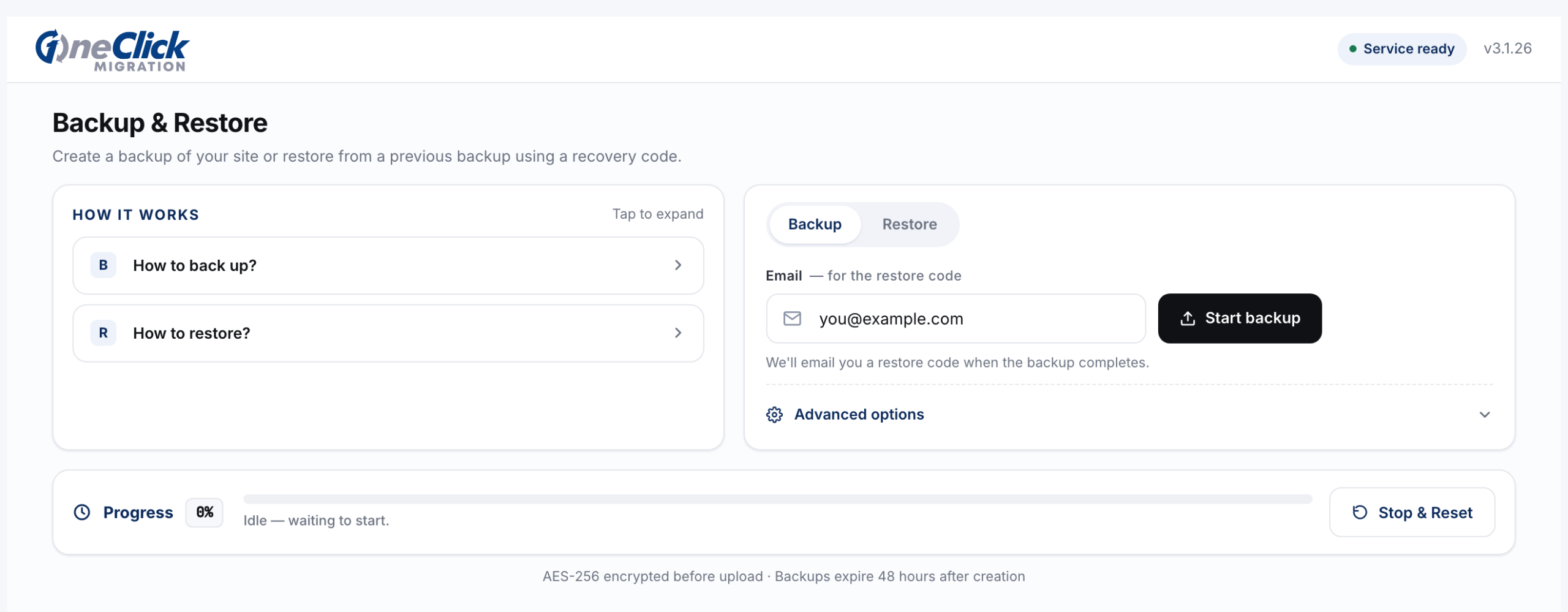The height and width of the screenshot is (612, 1568).
Task: Click the green Service ready status dot
Action: pos(1353,49)
